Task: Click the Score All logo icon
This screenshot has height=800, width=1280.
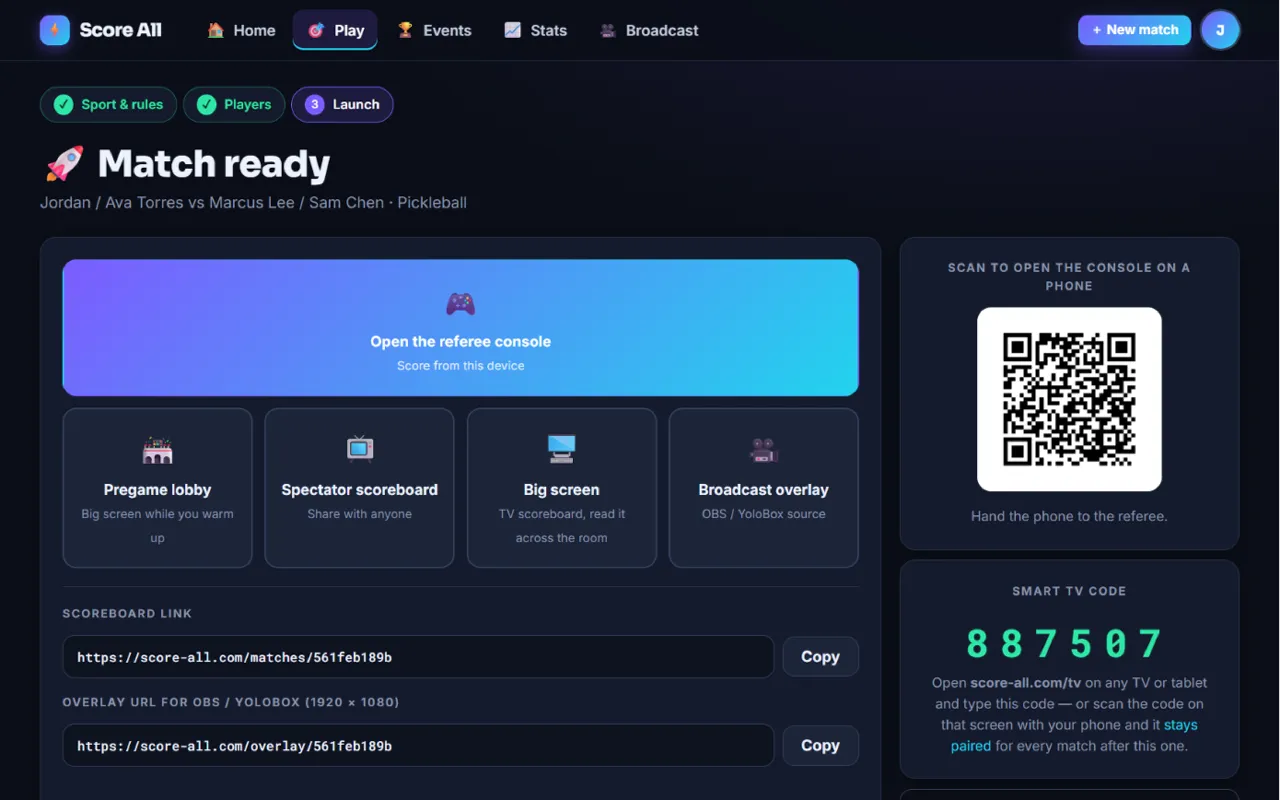Action: pyautogui.click(x=55, y=30)
